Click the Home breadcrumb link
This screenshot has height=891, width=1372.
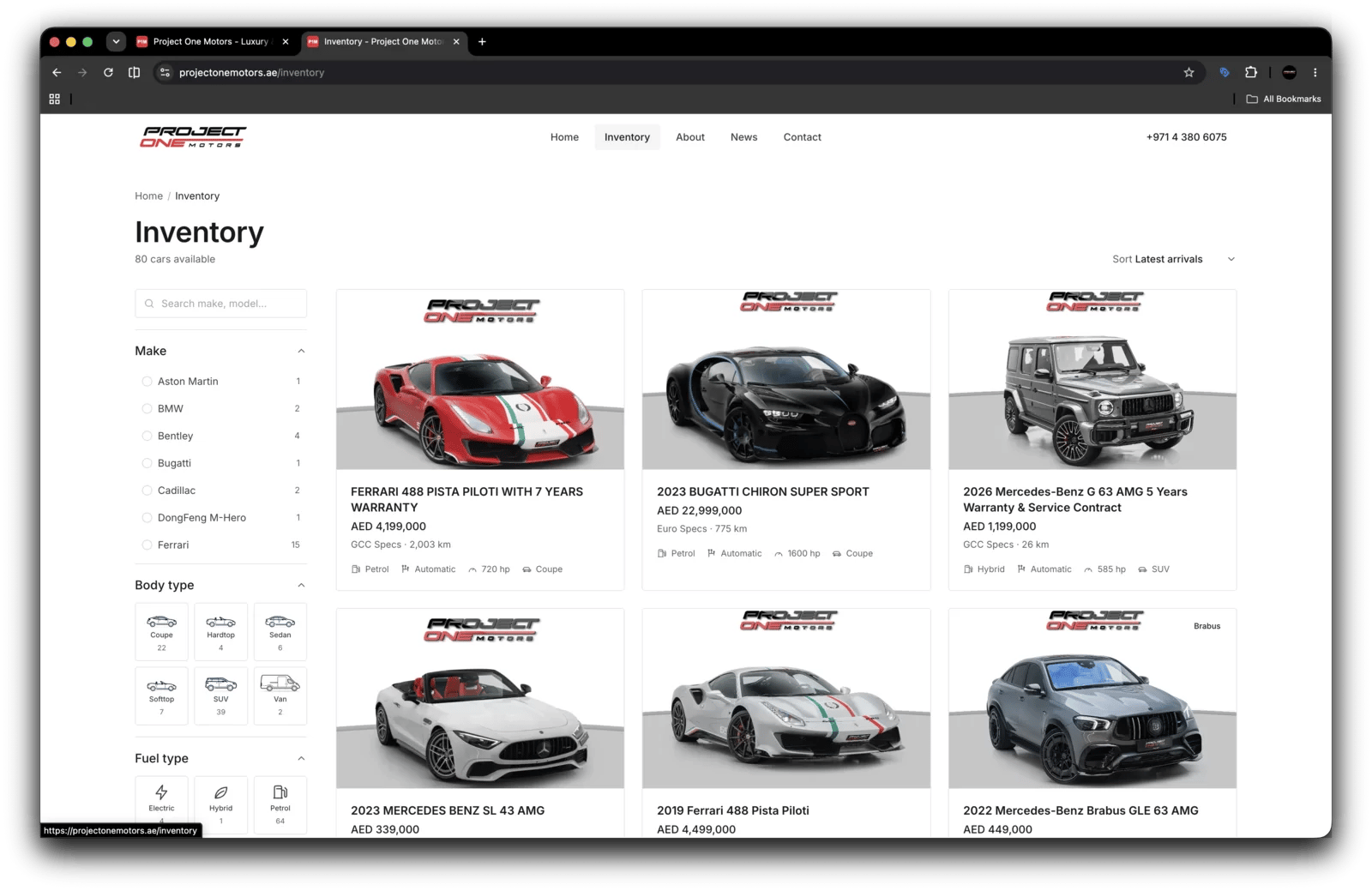click(x=148, y=196)
